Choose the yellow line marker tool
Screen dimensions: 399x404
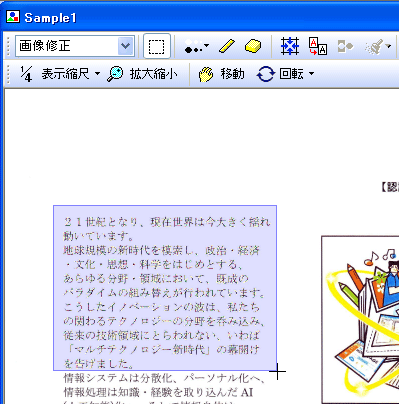[227, 46]
